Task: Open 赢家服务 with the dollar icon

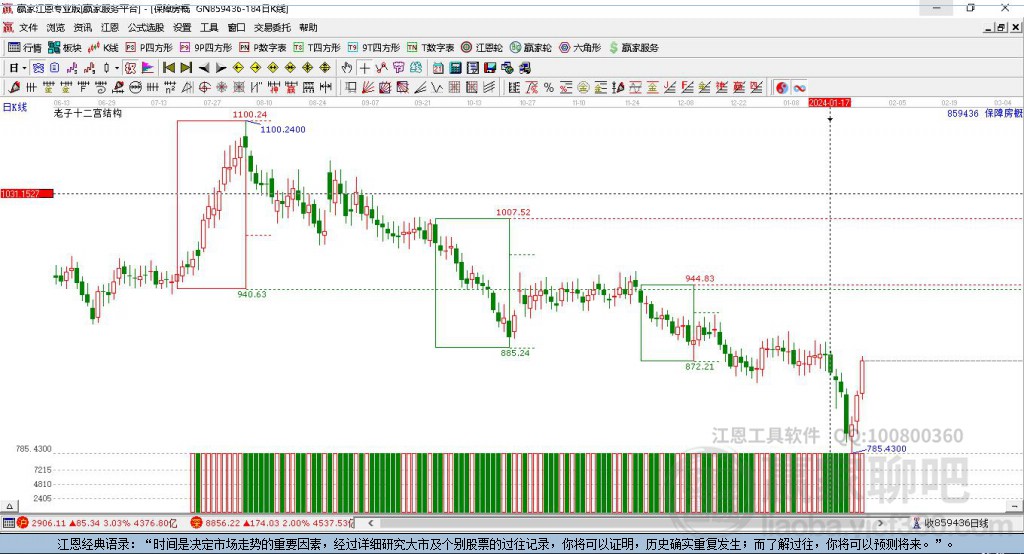Action: [x=633, y=48]
